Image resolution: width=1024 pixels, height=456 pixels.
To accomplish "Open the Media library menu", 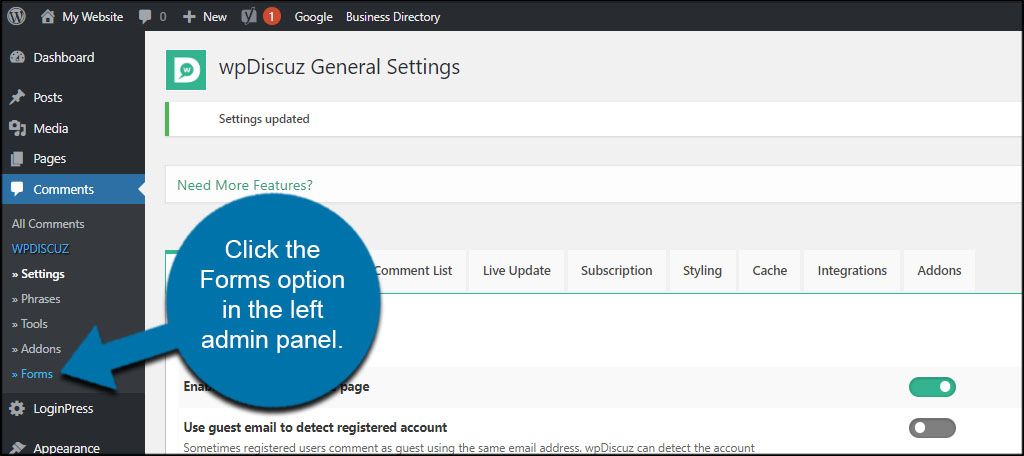I will click(x=50, y=128).
